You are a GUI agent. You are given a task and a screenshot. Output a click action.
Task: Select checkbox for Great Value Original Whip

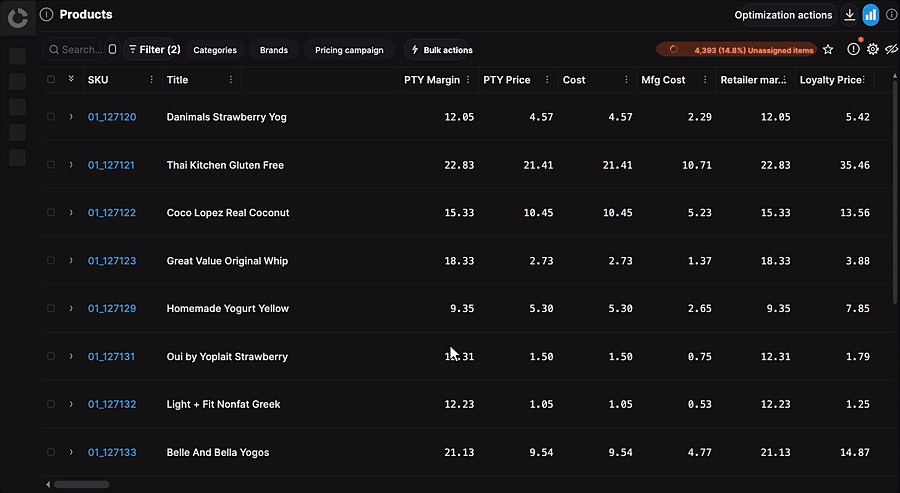pos(51,261)
